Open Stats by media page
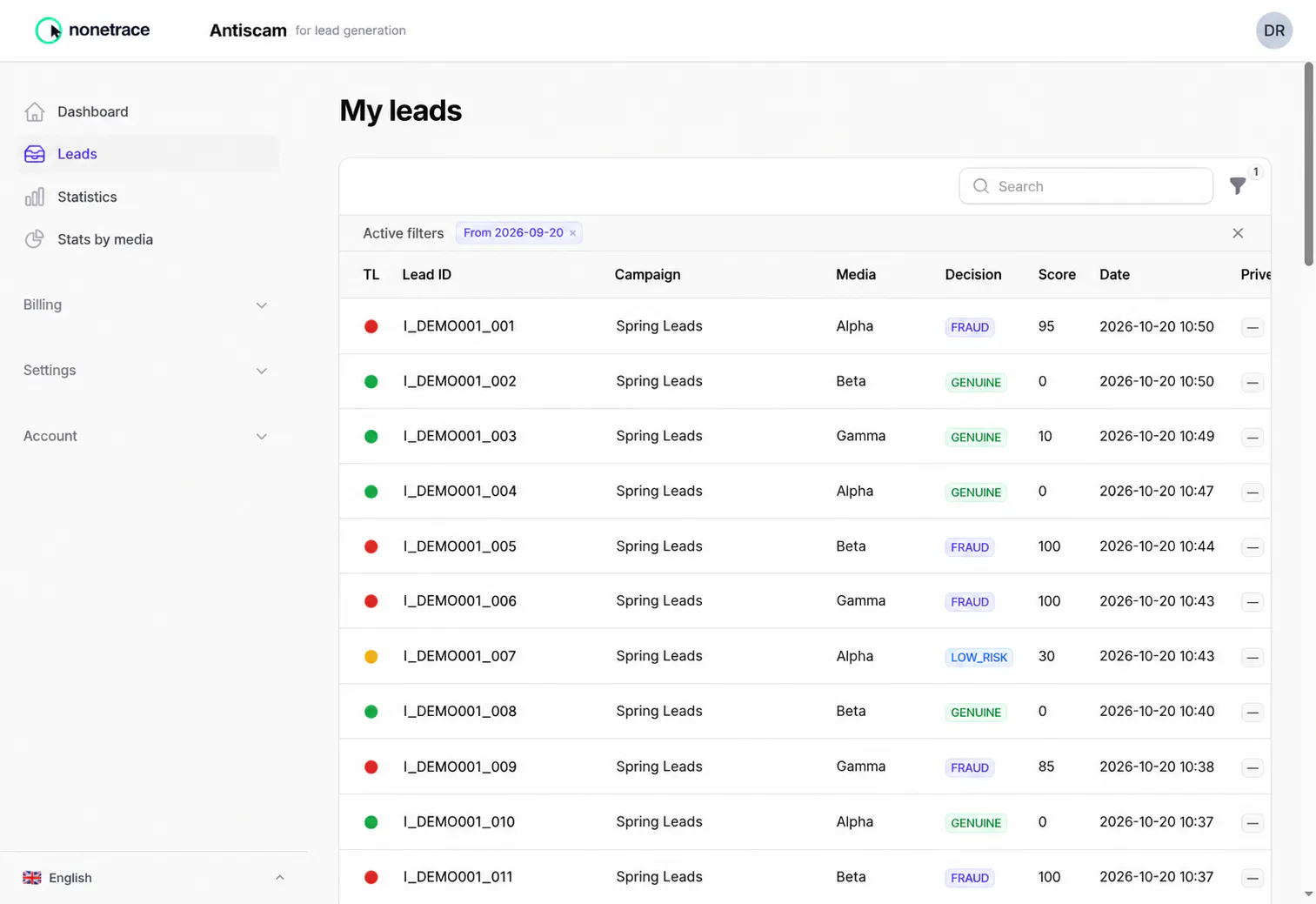Viewport: 1316px width, 904px height. 147,239
